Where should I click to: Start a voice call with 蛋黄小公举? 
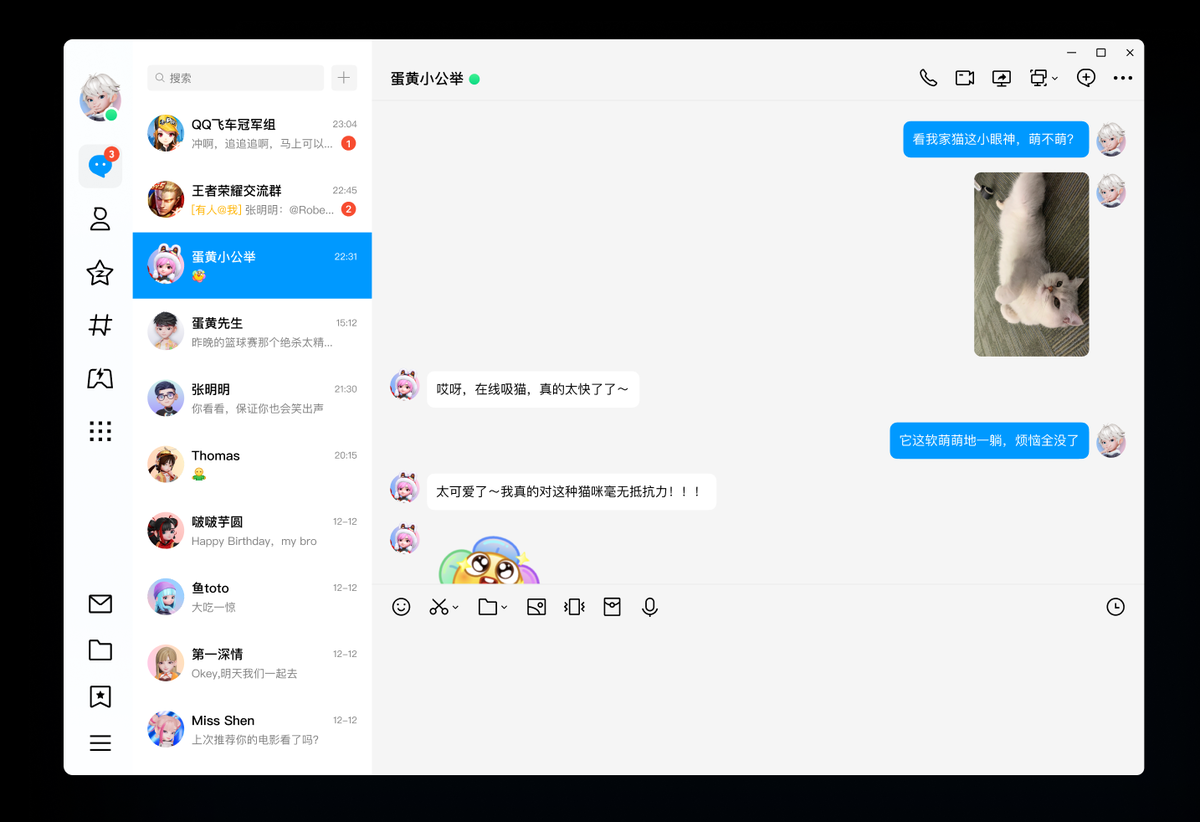(x=928, y=77)
